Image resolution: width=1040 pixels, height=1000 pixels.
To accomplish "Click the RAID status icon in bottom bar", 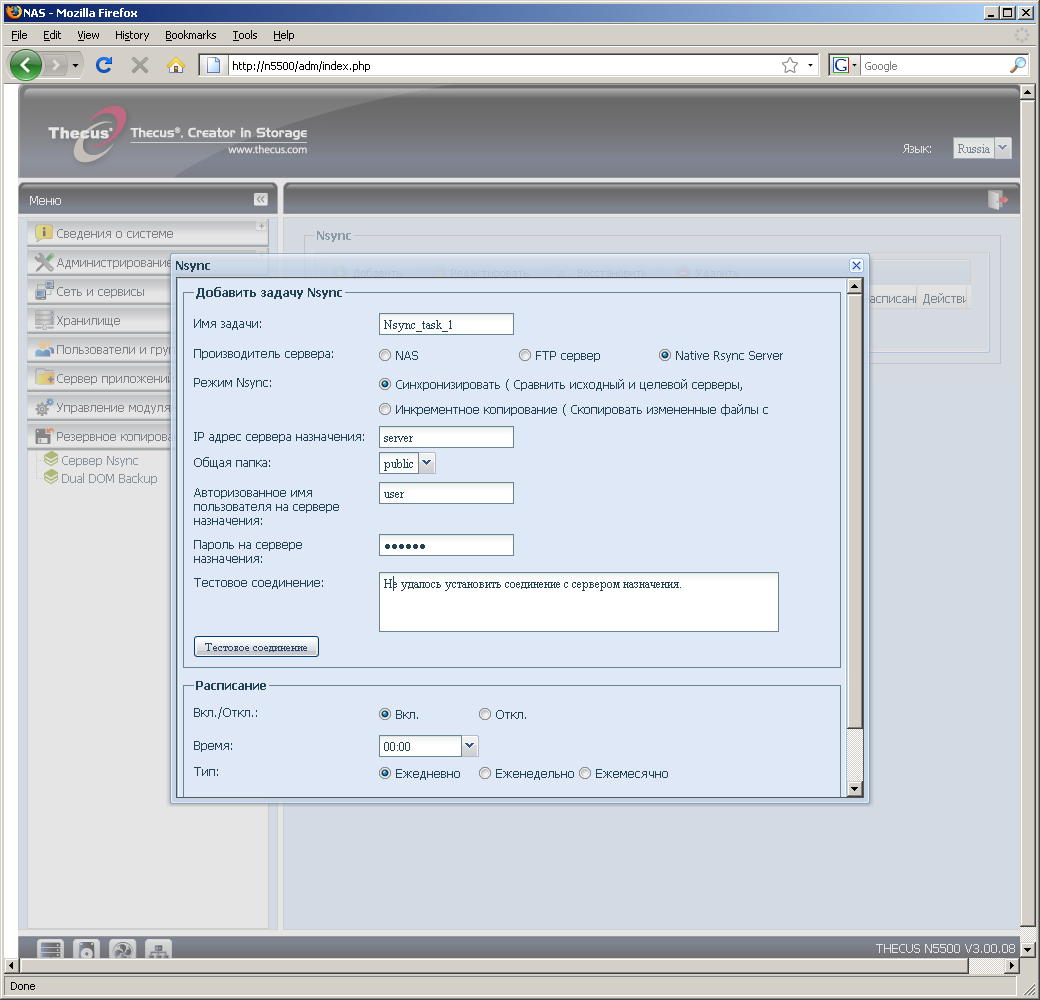I will tap(51, 950).
